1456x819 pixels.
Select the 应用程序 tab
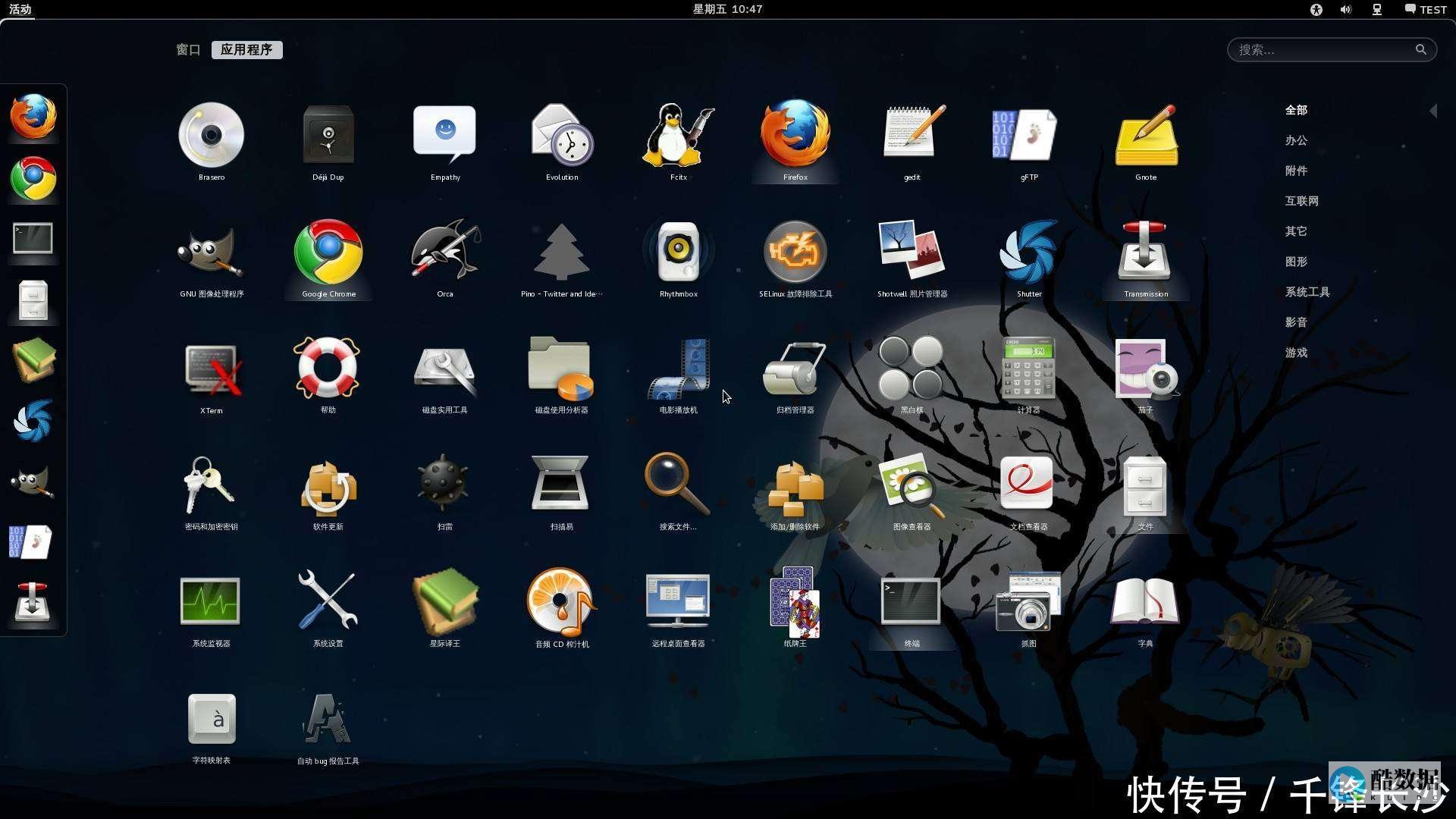246,50
